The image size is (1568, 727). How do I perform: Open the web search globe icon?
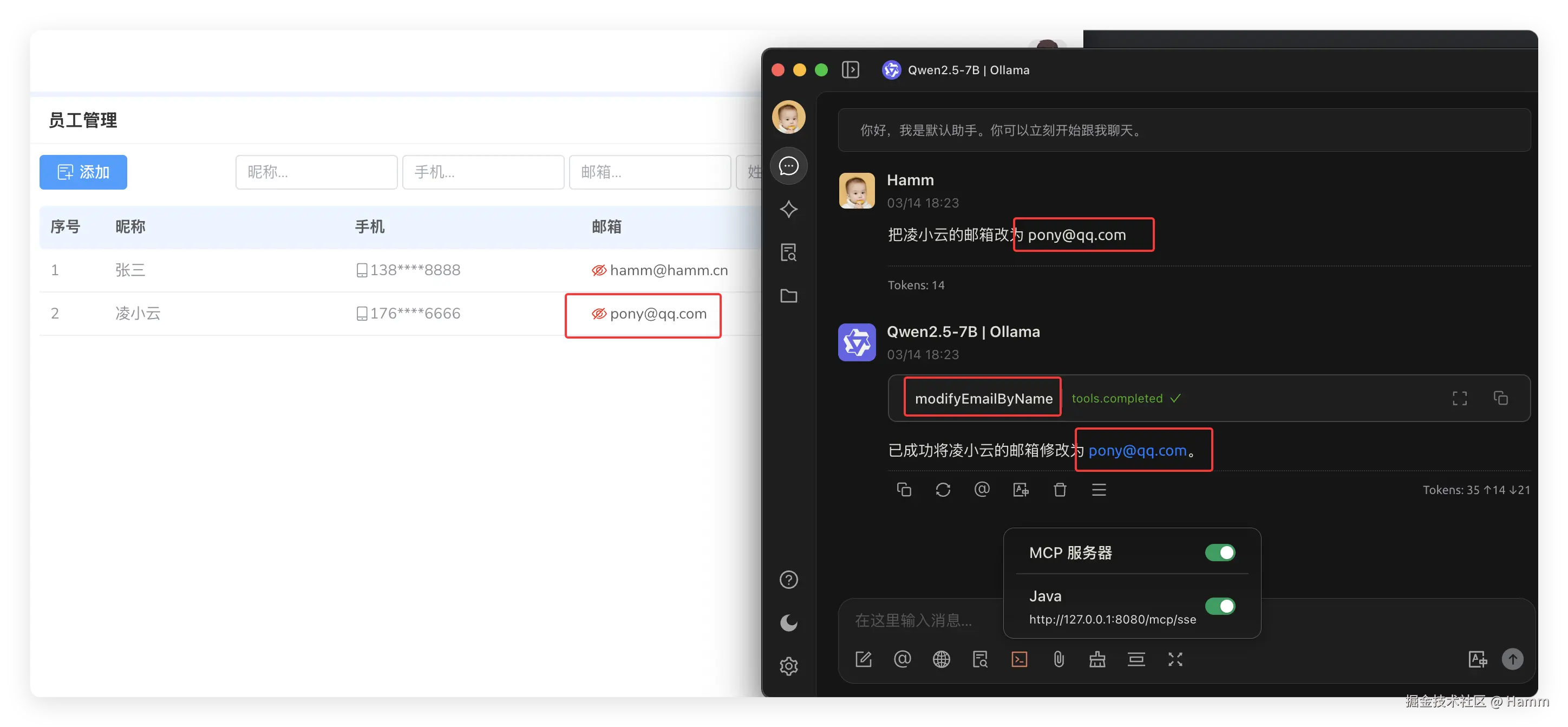[x=942, y=659]
